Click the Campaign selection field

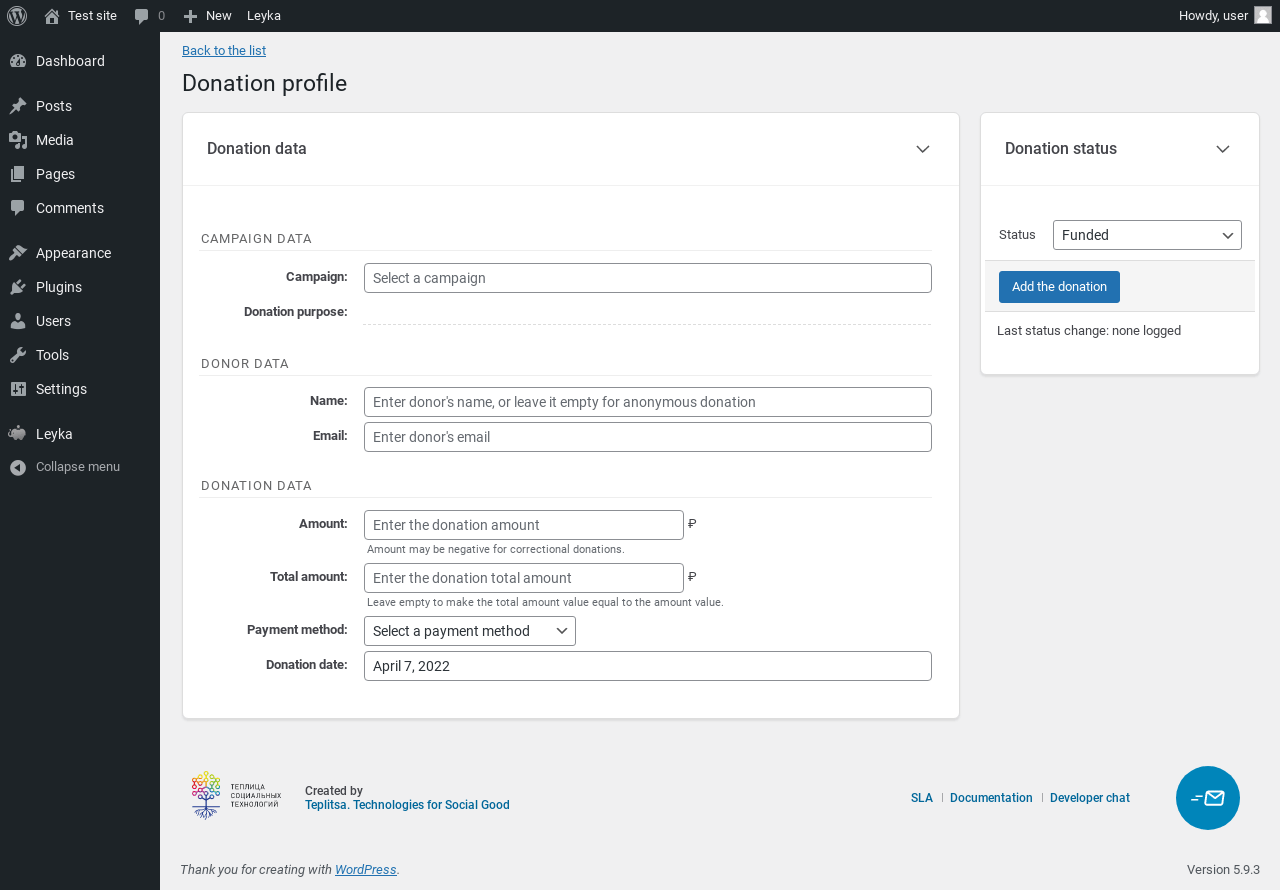[647, 278]
